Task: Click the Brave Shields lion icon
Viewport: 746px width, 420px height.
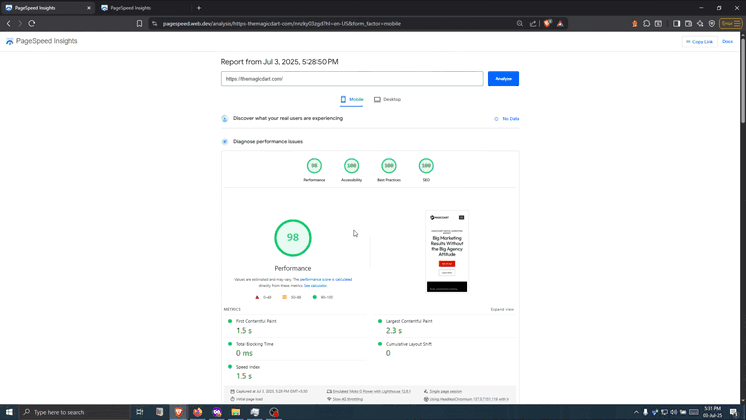Action: tap(547, 23)
